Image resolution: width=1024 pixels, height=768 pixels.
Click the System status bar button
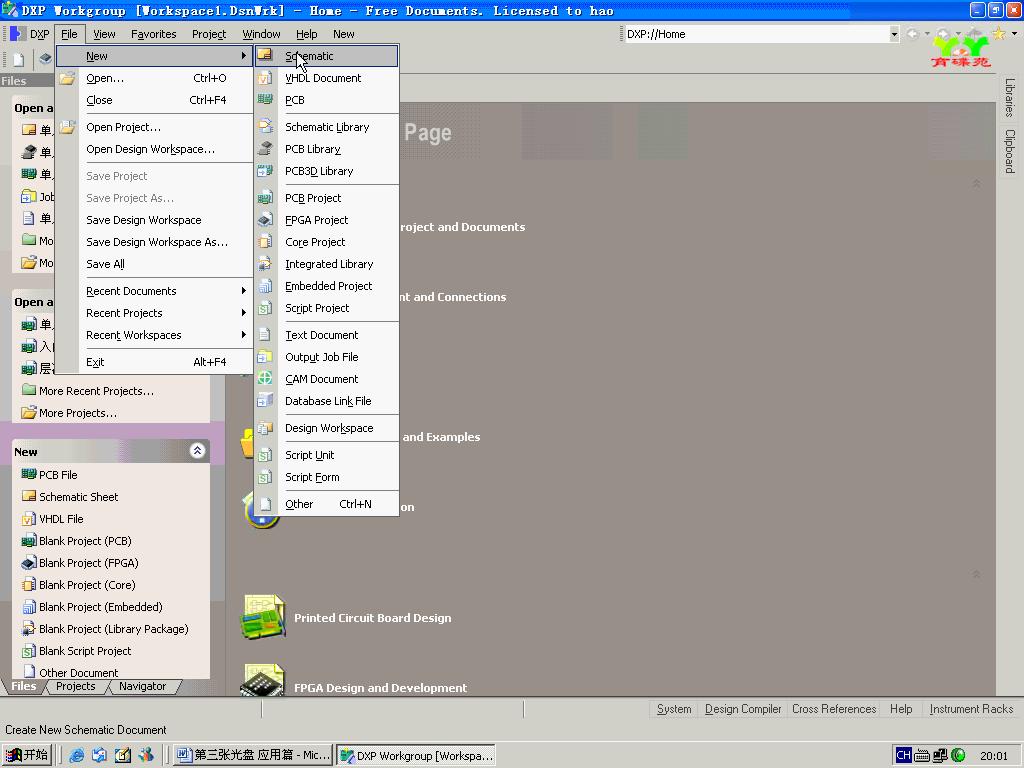coord(674,709)
